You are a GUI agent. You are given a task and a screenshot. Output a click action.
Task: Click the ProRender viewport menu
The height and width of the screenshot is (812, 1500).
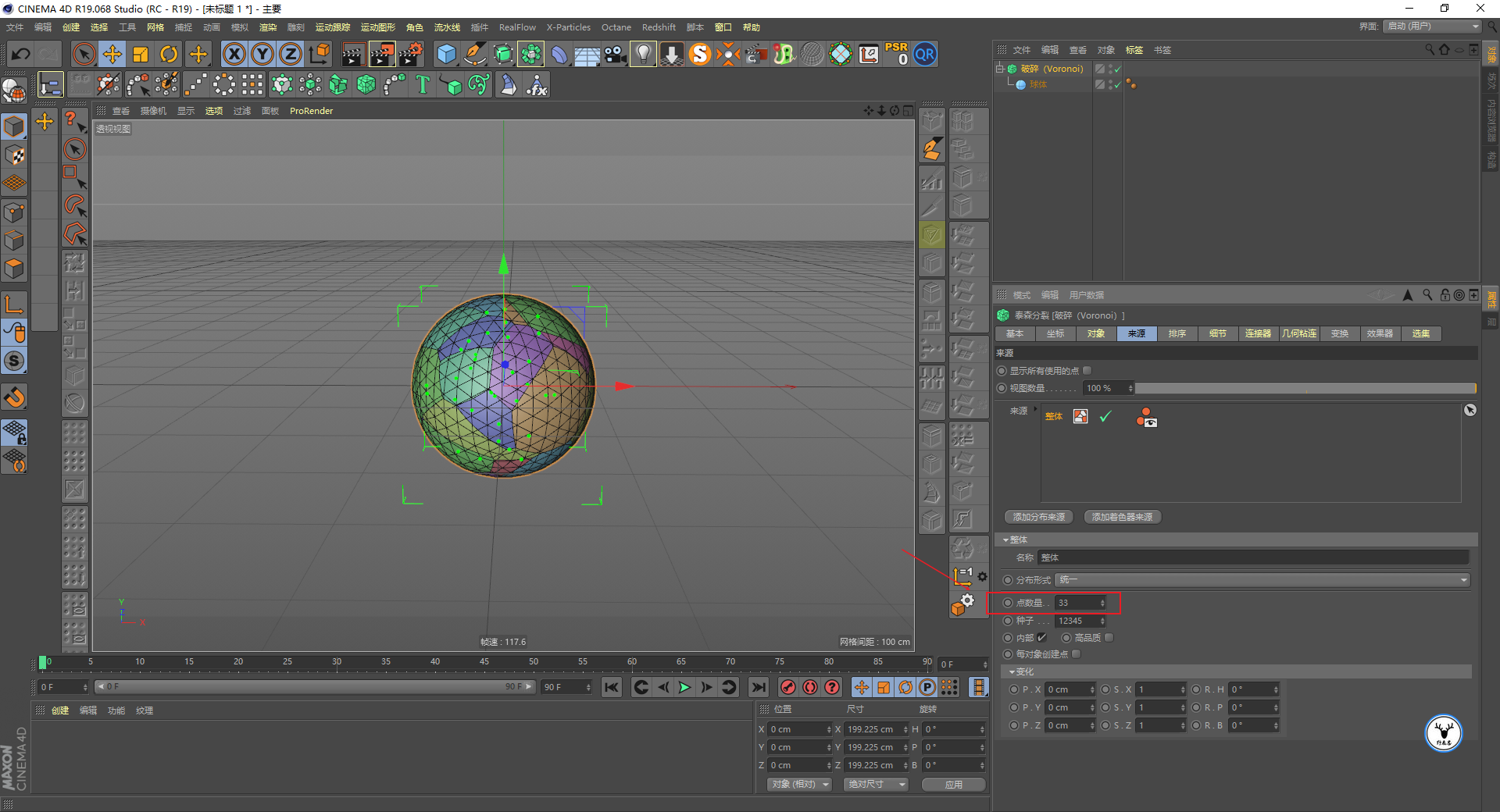[x=311, y=111]
